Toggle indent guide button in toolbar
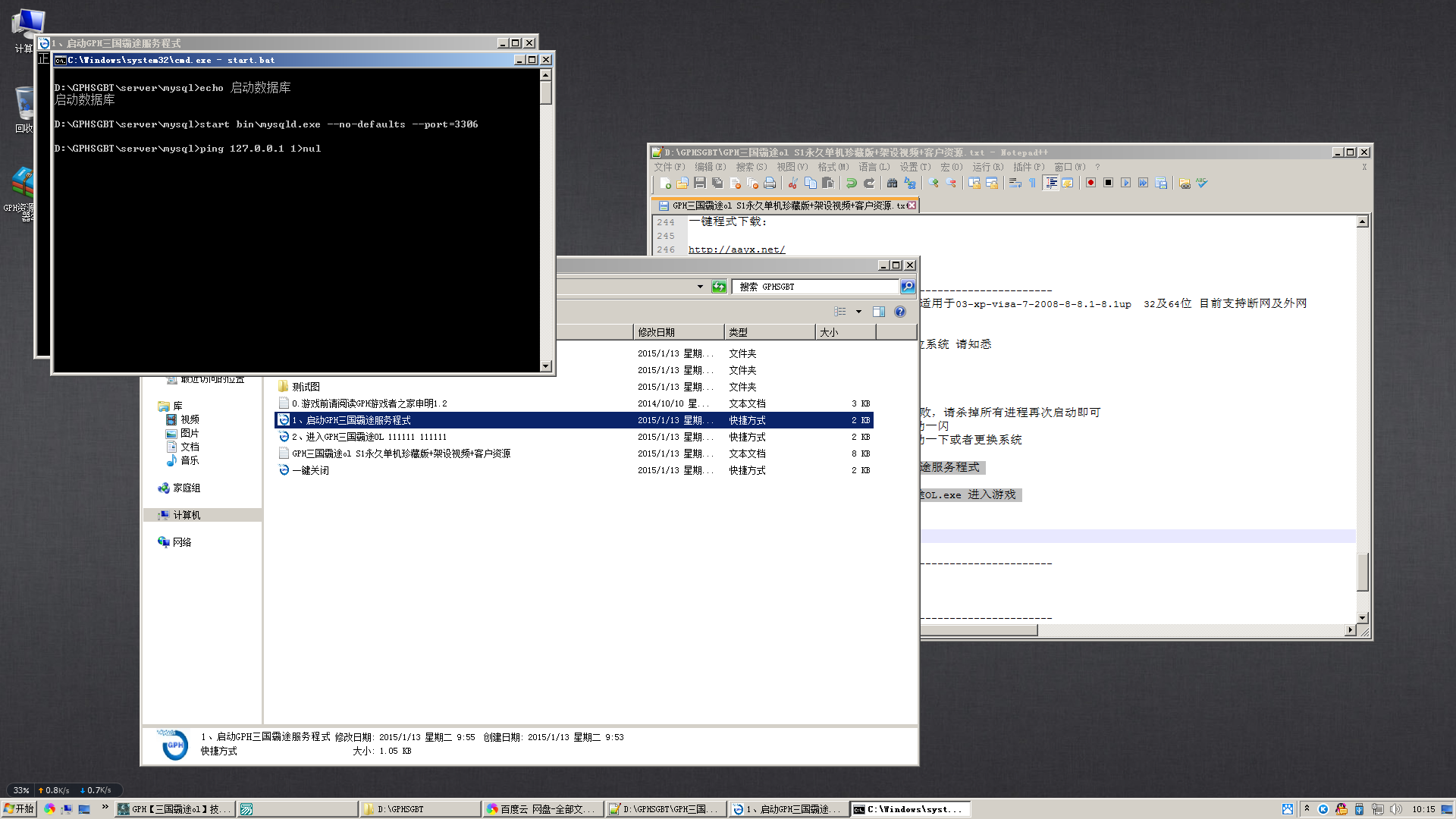 (1051, 183)
